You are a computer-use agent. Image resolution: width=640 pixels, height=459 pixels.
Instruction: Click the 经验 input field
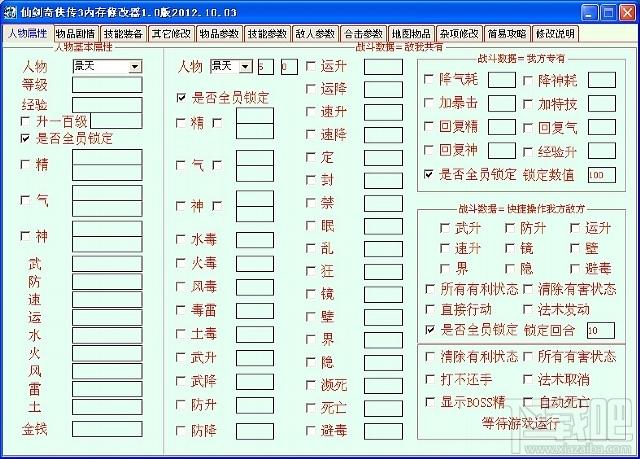tap(107, 105)
